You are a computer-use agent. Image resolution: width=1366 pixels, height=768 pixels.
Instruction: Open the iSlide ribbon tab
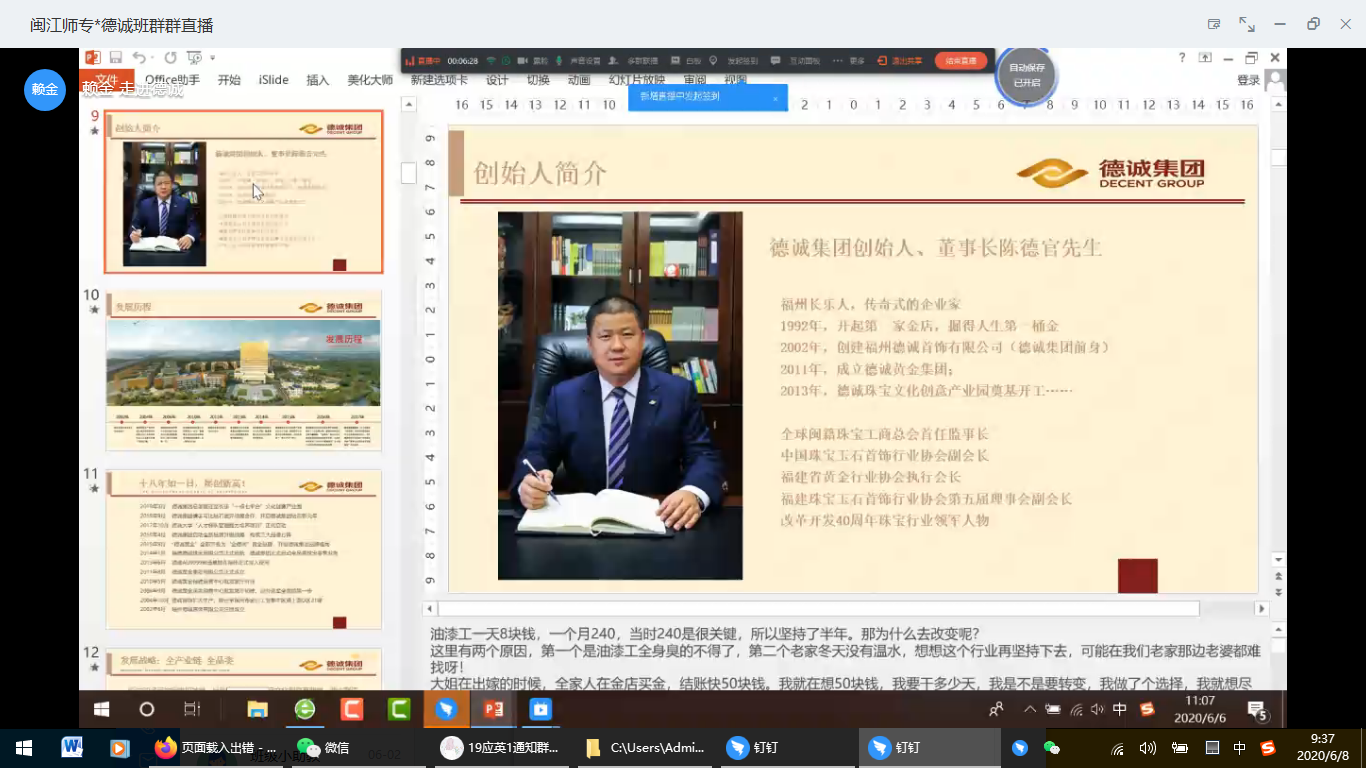pos(273,80)
